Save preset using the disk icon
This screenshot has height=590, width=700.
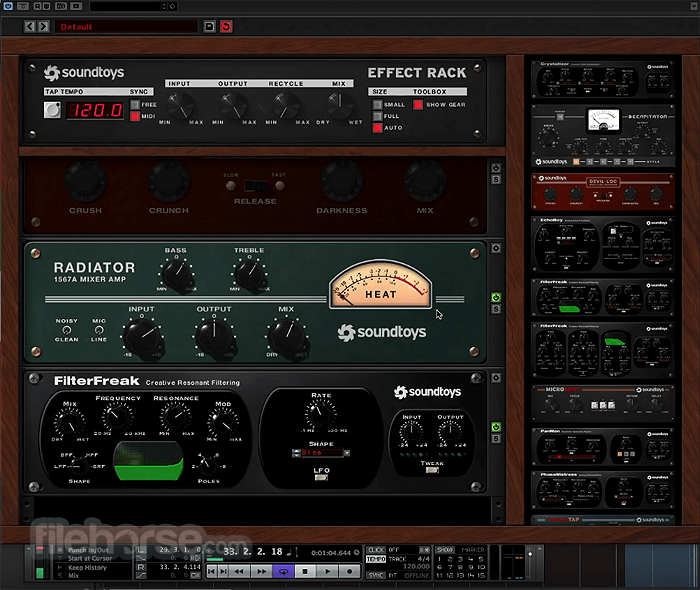(x=209, y=26)
